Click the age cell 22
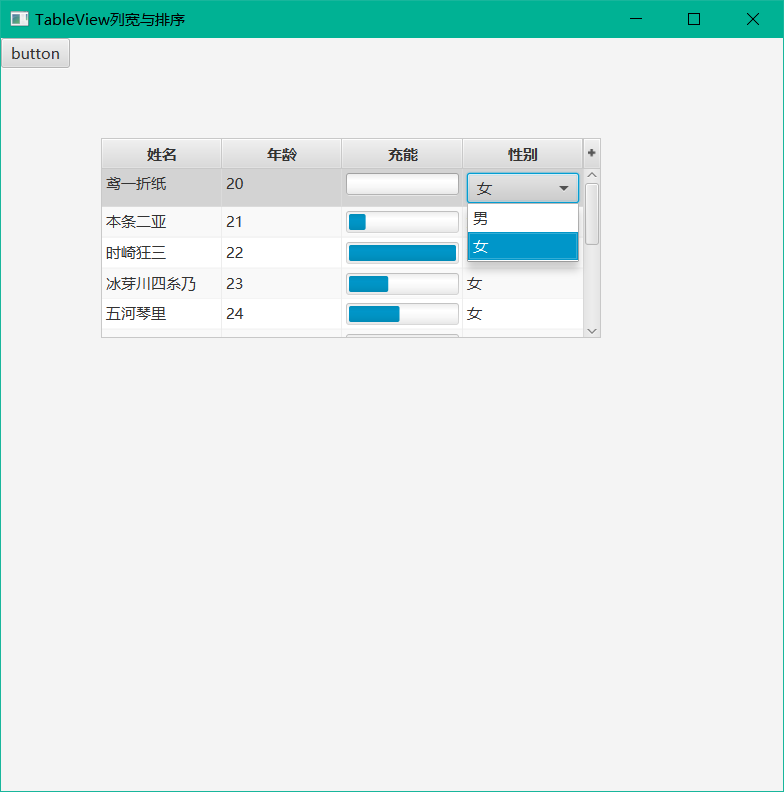Image resolution: width=784 pixels, height=792 pixels. [x=281, y=253]
